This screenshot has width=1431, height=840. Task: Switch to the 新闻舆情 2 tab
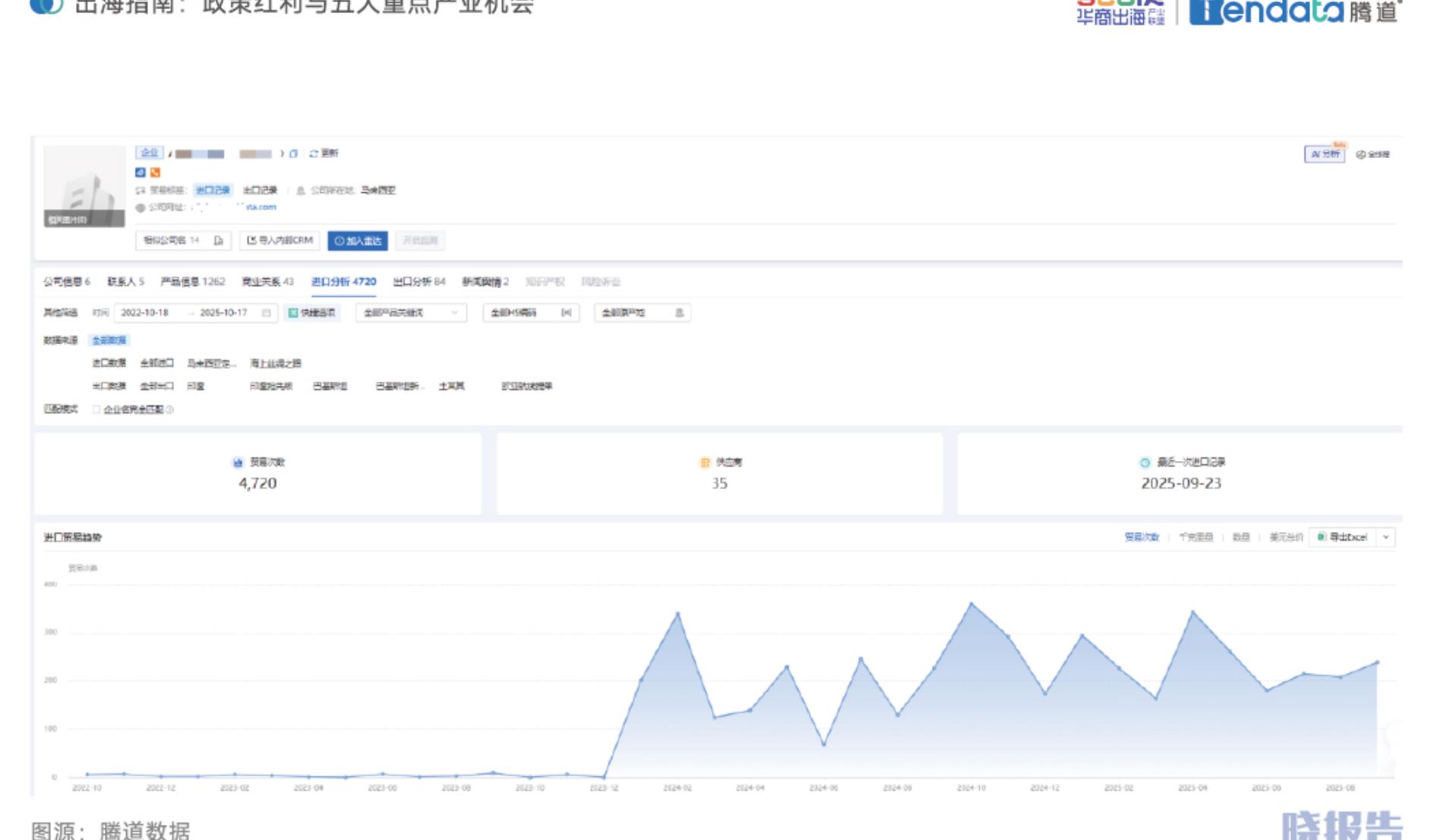pyautogui.click(x=485, y=282)
